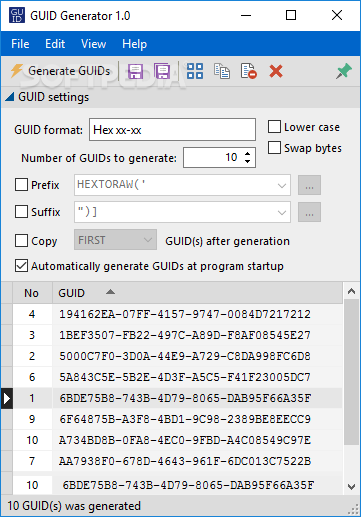Click the Generate GUIDs lightning button
This screenshot has width=361, height=517.
click(60, 71)
